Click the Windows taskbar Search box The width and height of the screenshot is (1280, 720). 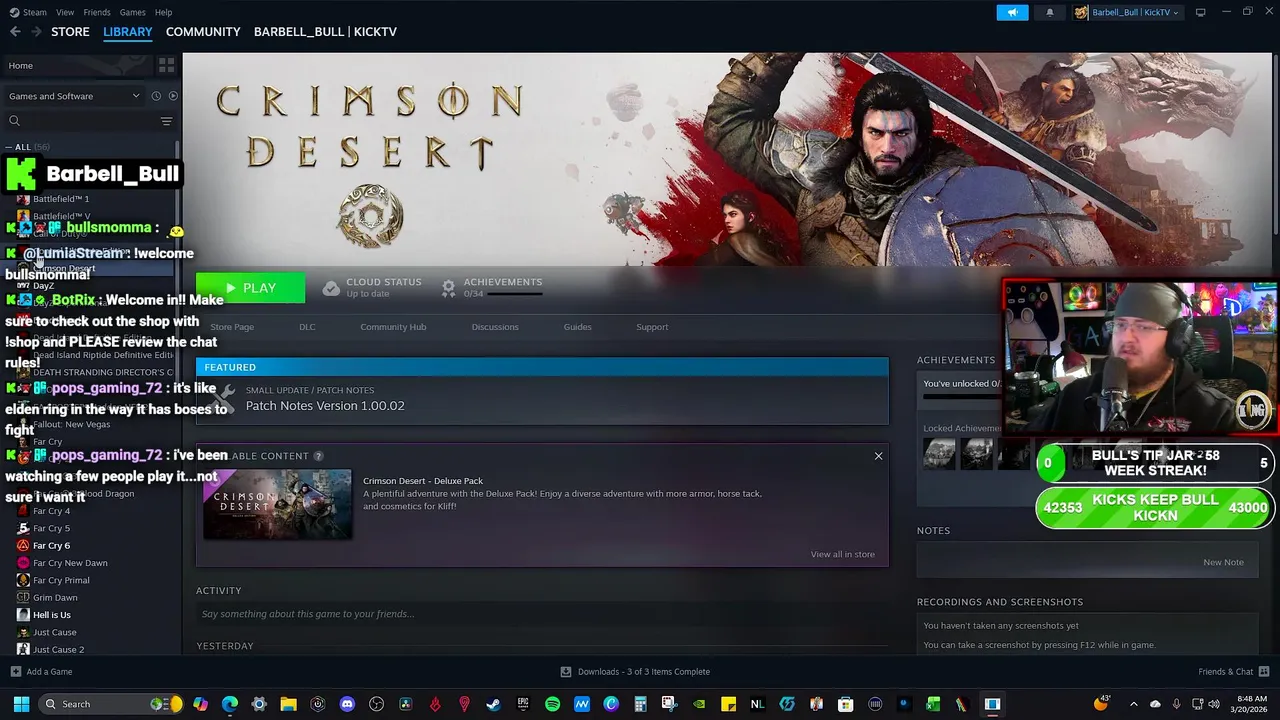click(x=111, y=704)
